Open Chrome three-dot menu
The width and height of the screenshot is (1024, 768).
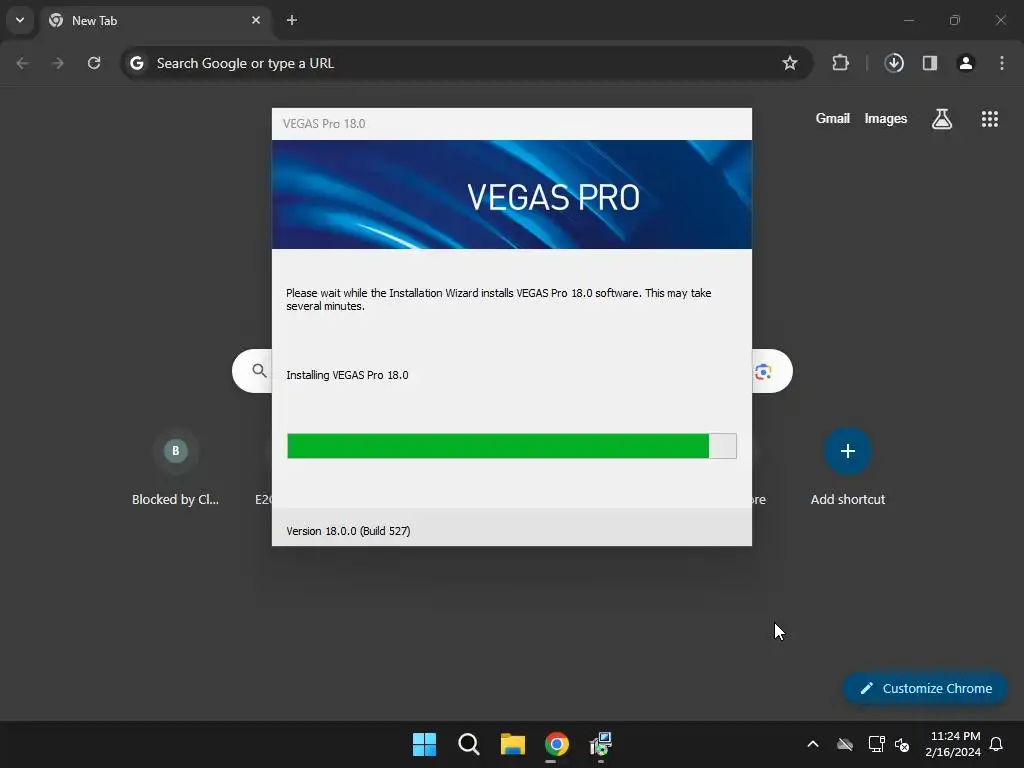click(x=1002, y=63)
